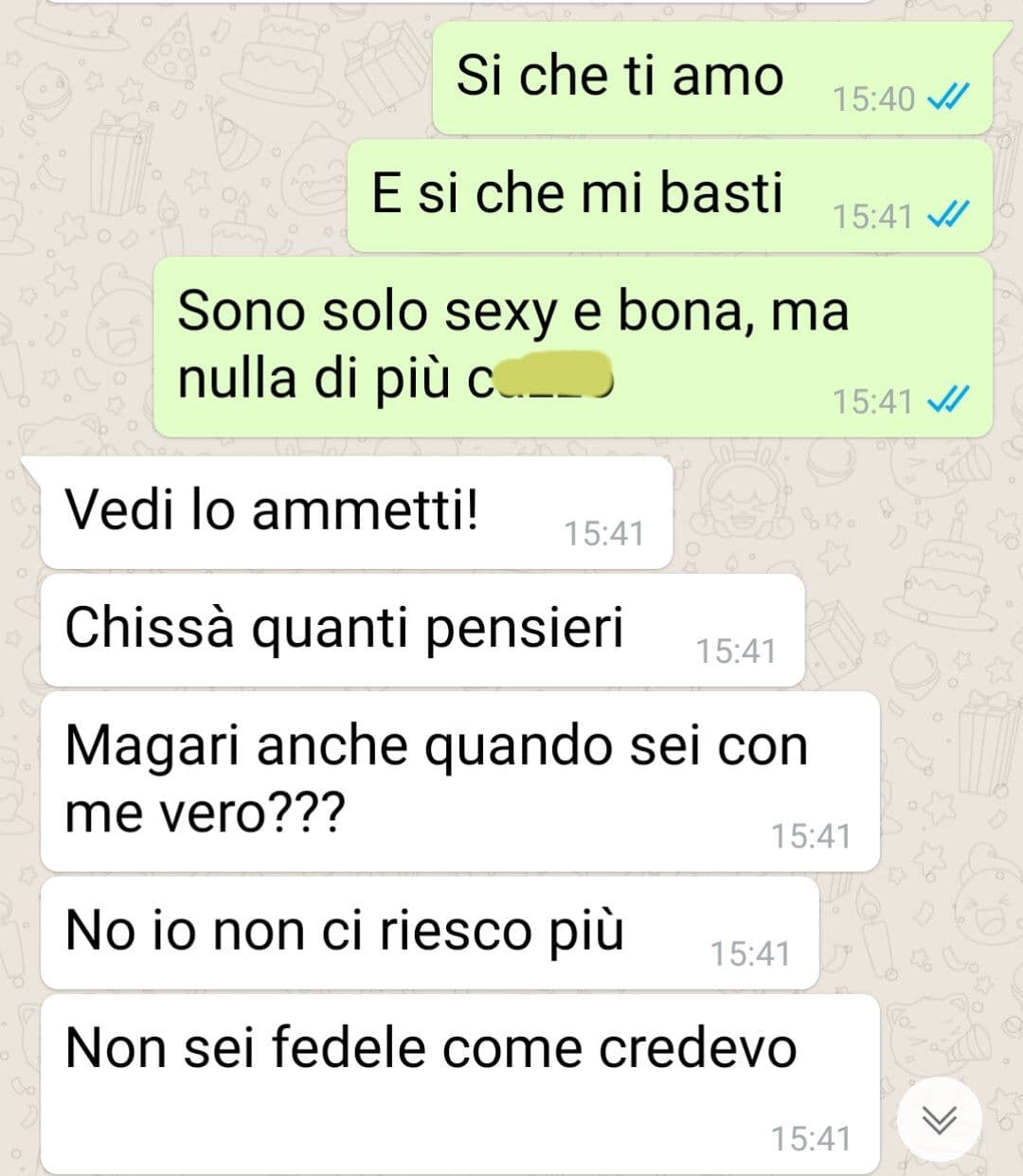
Task: Click the timestamp of "Chissà quanti pensieri"
Action: tap(736, 650)
